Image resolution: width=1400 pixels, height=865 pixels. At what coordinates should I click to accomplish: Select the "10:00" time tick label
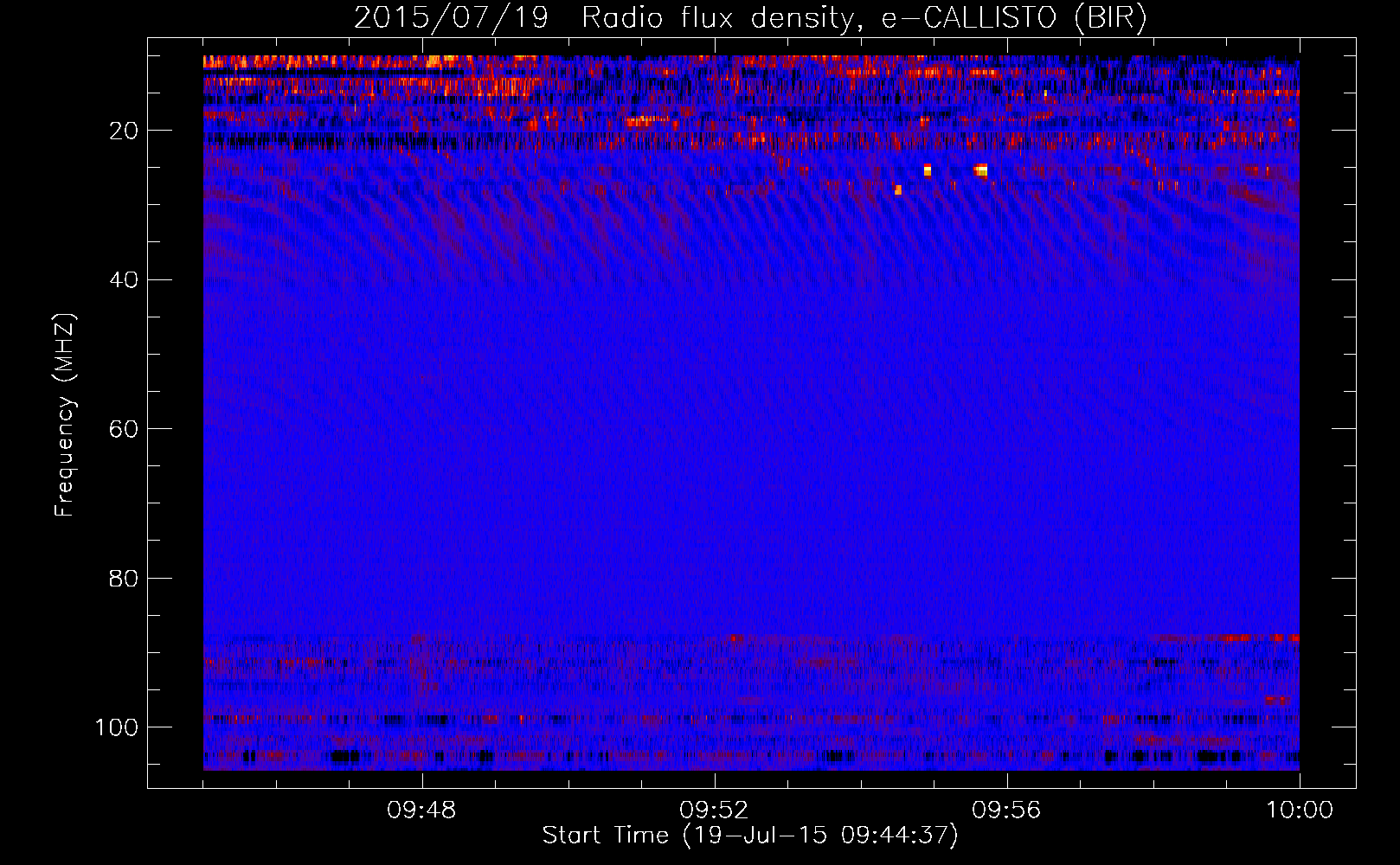(1300, 811)
